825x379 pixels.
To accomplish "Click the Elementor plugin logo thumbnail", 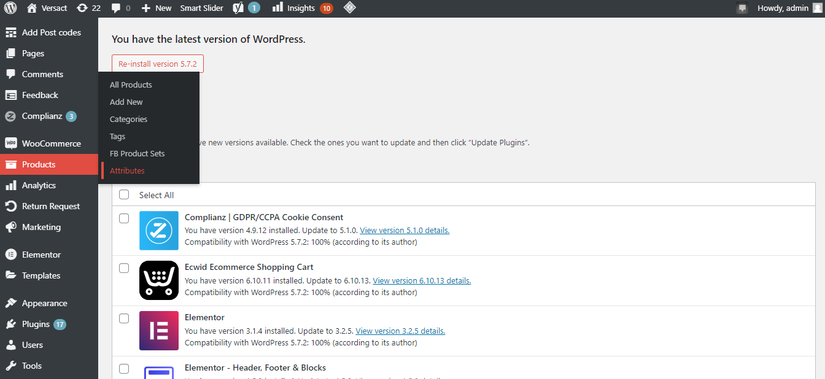I will [x=159, y=331].
